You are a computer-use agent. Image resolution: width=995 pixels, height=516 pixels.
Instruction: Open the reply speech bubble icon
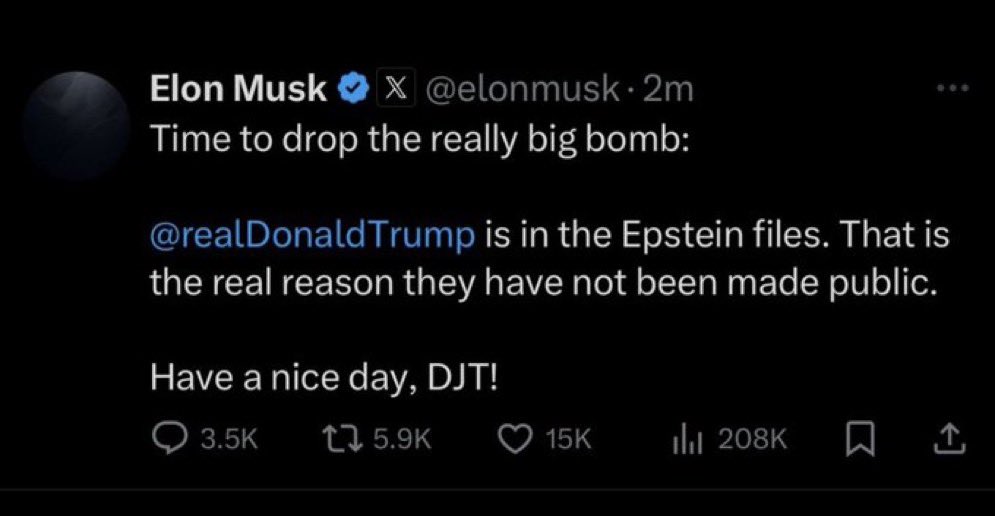coord(171,439)
